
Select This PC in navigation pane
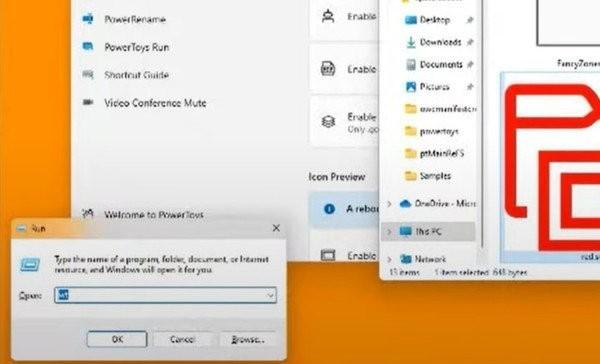pos(428,231)
